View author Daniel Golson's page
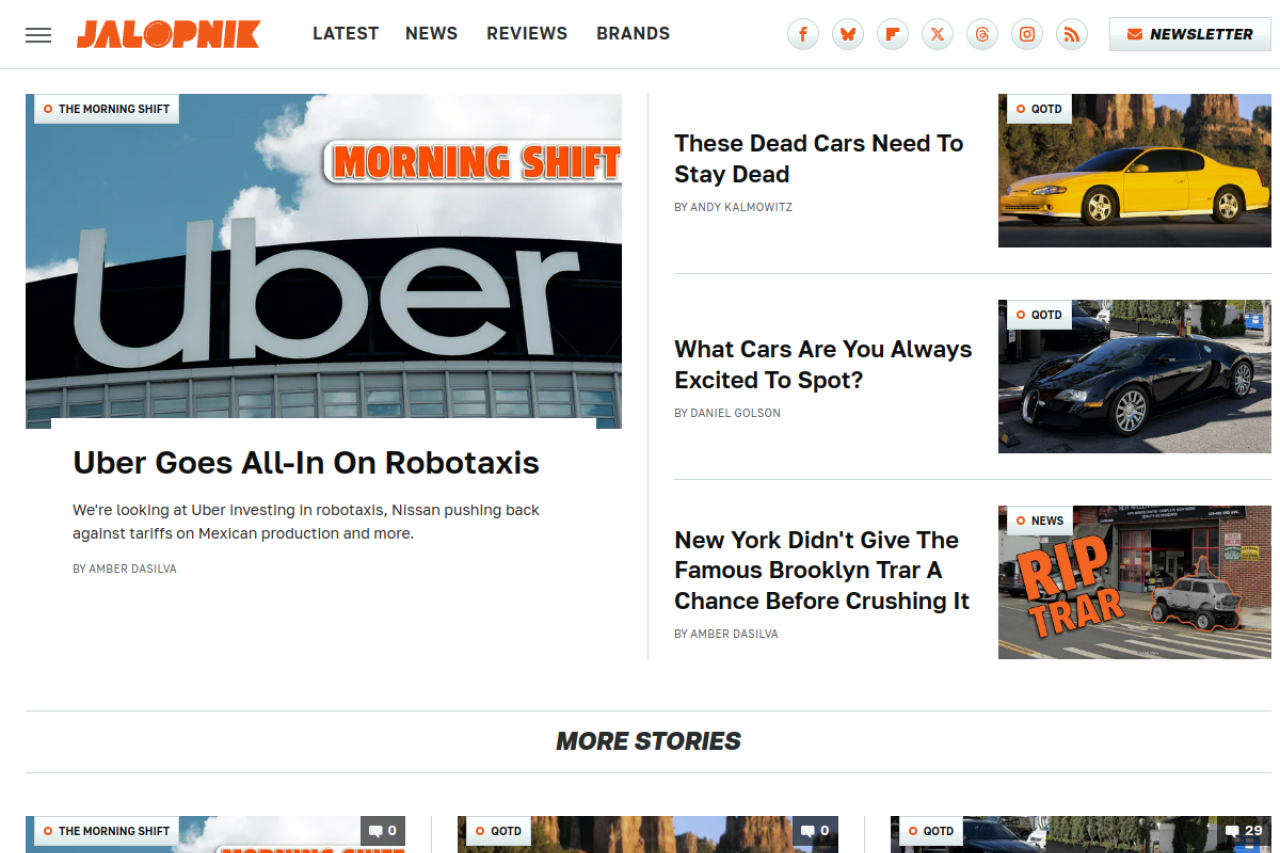Image resolution: width=1280 pixels, height=853 pixels. 735,413
